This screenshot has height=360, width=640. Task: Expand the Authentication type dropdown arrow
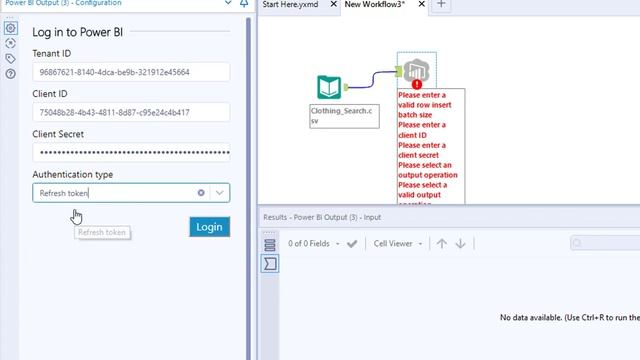point(220,193)
